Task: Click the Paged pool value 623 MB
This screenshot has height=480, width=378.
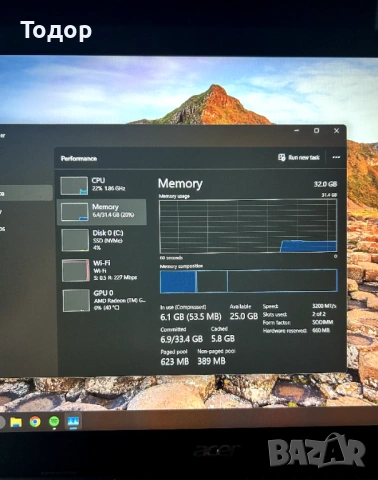Action: click(x=175, y=361)
